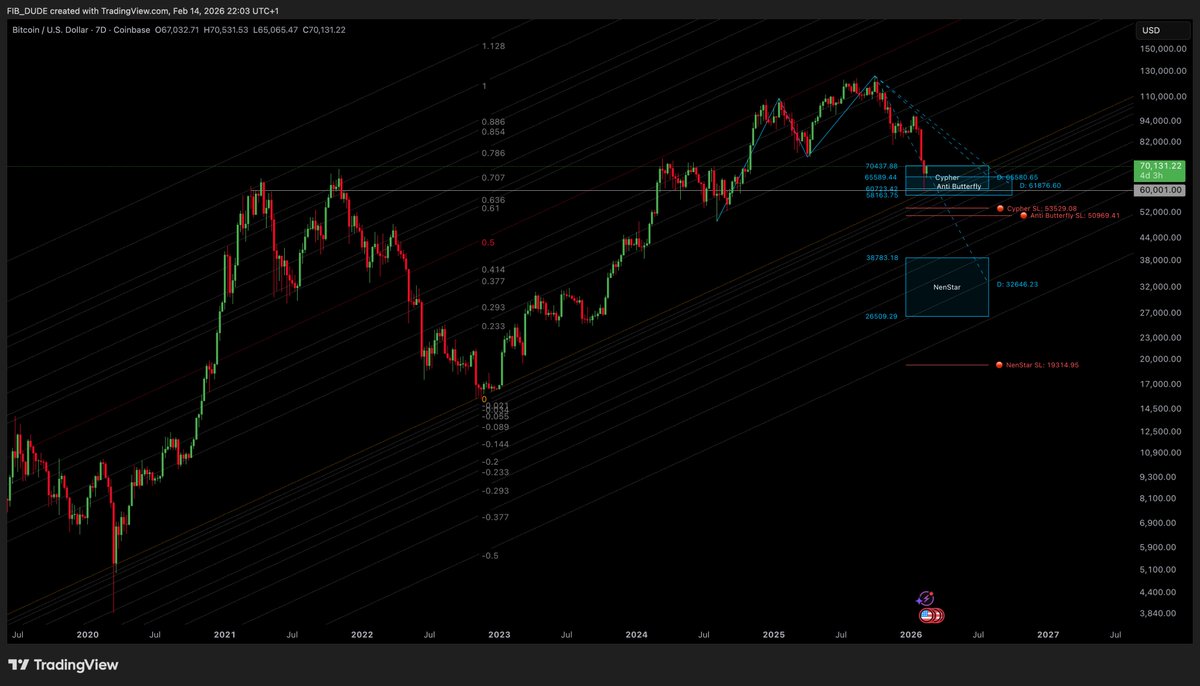Click the green 70,131.22 current price label
Viewport: 1200px width, 686px height.
[1159, 170]
